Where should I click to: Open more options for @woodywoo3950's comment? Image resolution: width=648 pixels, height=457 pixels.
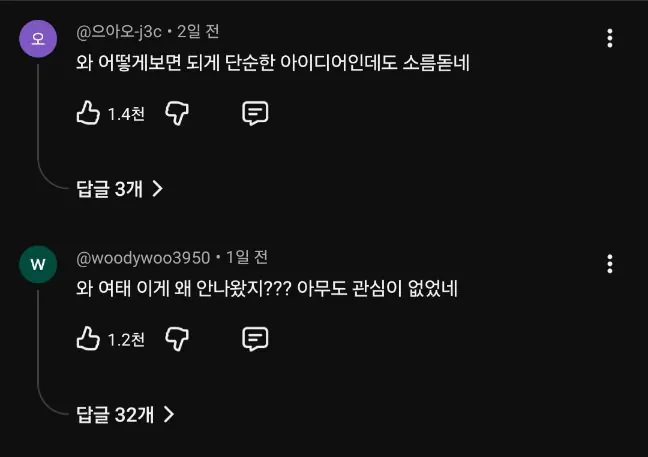(x=610, y=264)
